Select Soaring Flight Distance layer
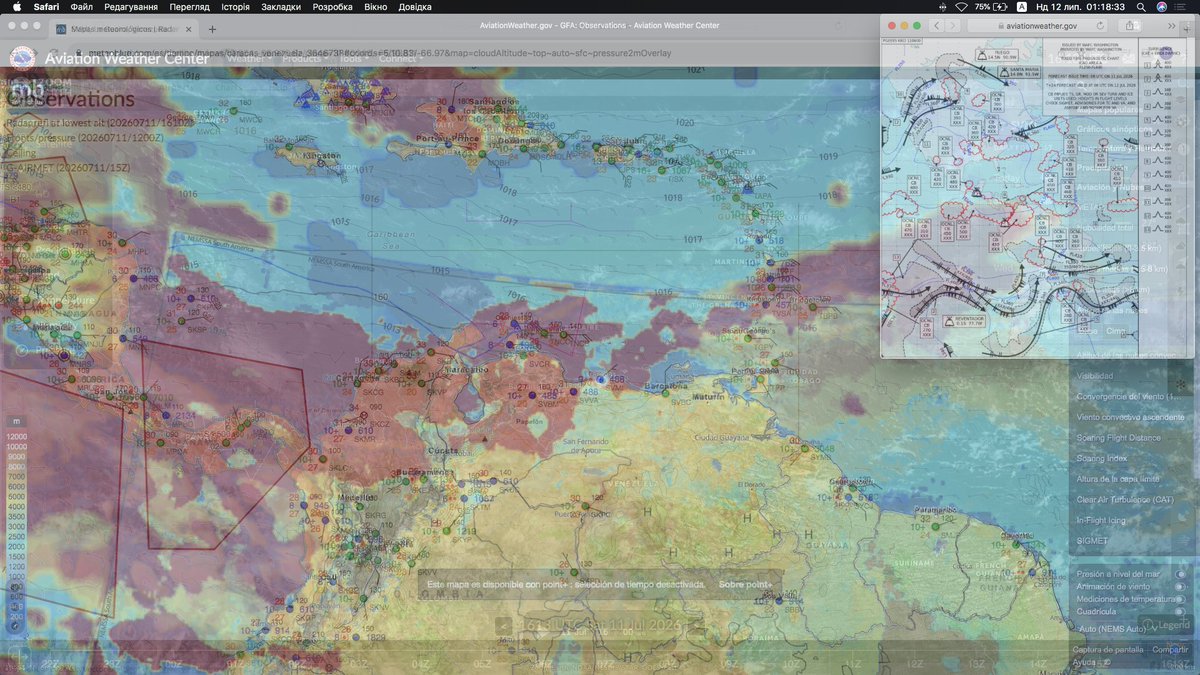1200x675 pixels. pos(1118,438)
